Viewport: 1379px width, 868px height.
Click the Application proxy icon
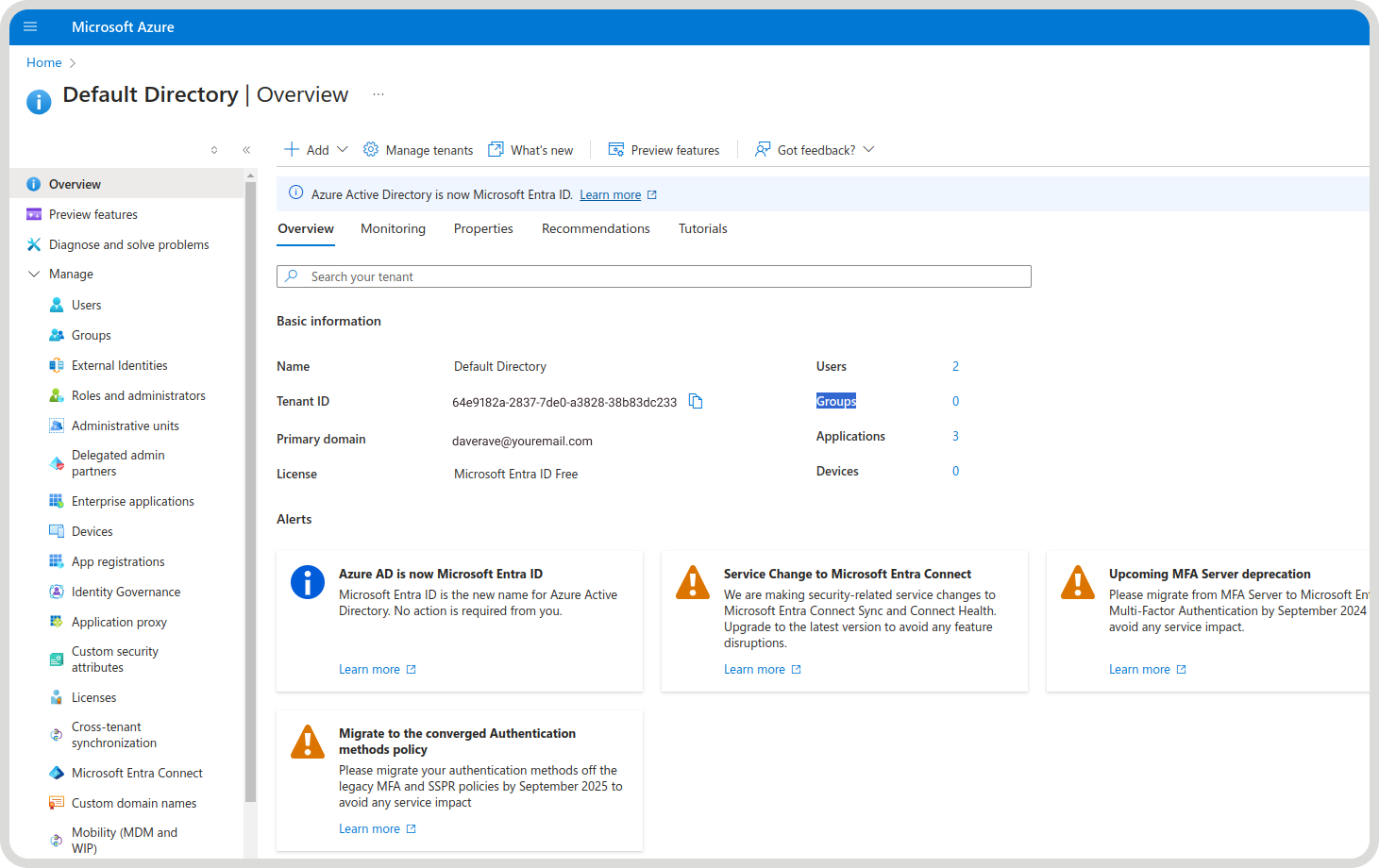[57, 622]
